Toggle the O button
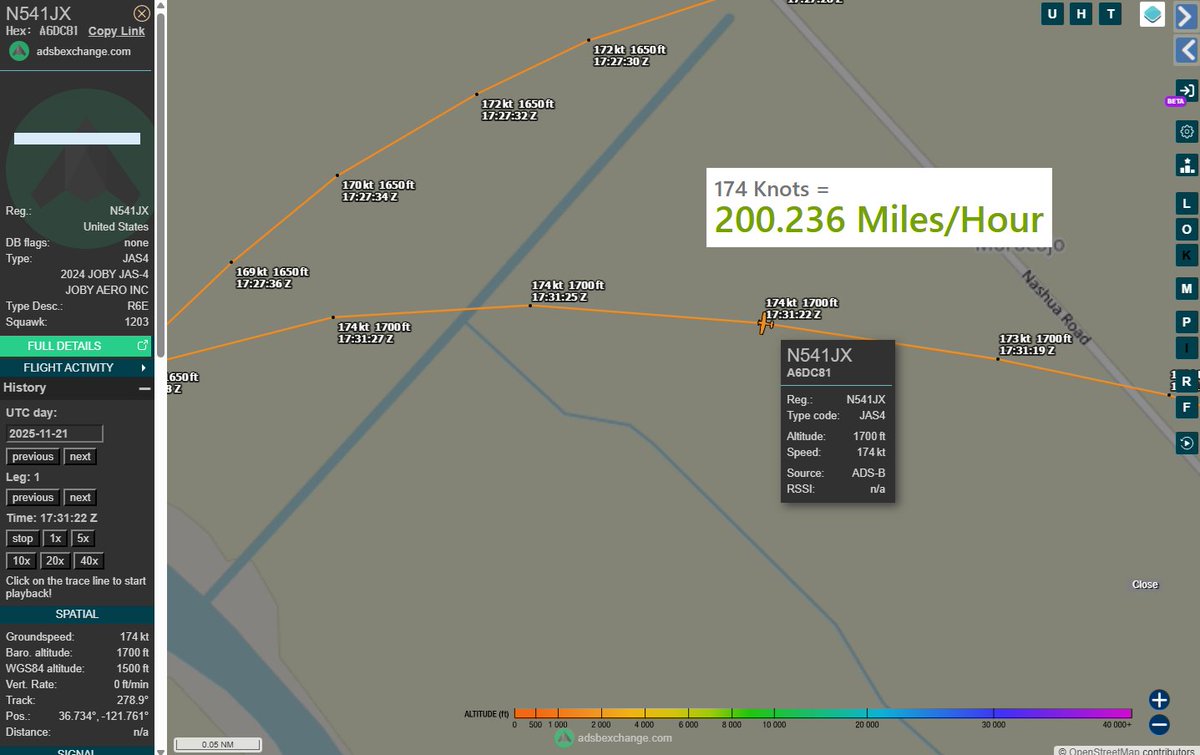 pos(1186,229)
